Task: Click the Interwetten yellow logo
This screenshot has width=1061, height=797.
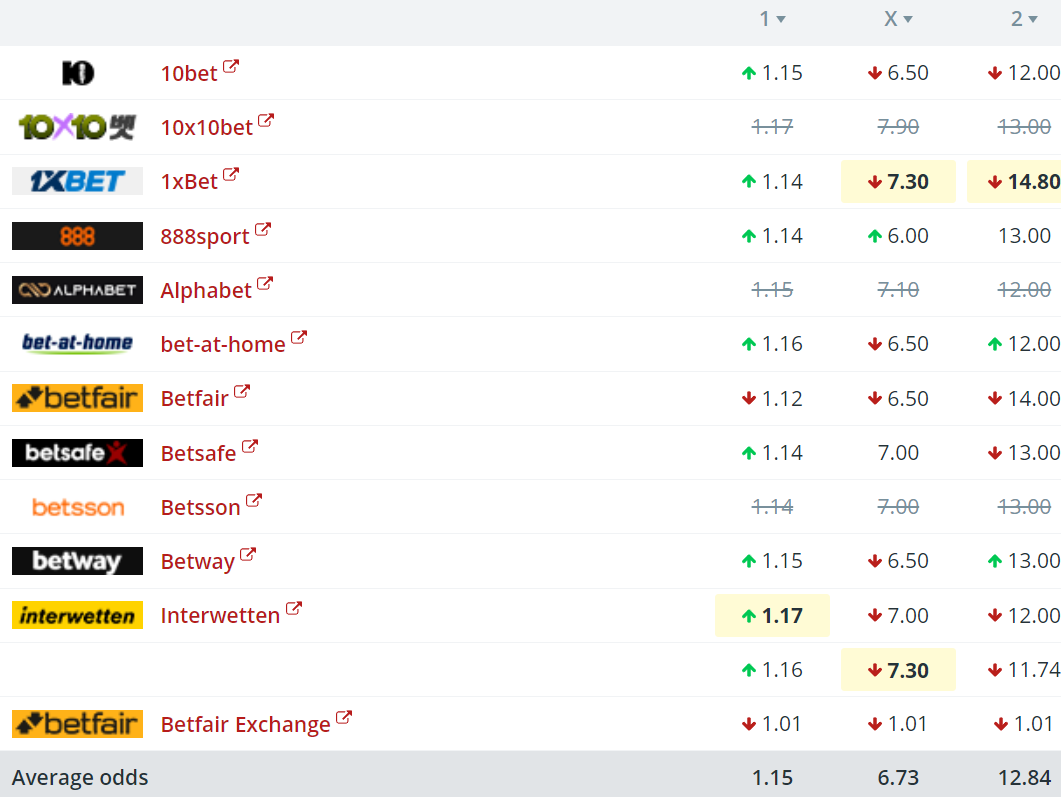Action: tap(77, 615)
